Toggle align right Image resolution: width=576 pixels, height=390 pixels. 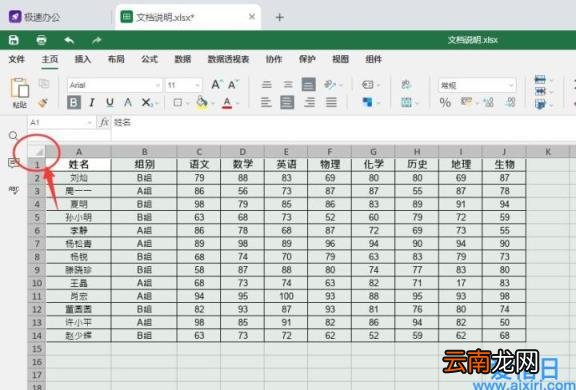pyautogui.click(x=310, y=102)
